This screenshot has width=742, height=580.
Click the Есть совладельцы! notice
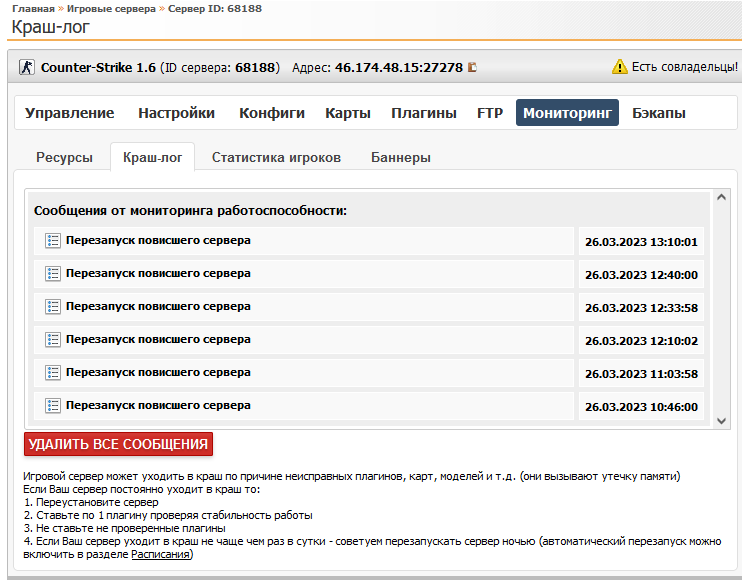pyautogui.click(x=685, y=67)
